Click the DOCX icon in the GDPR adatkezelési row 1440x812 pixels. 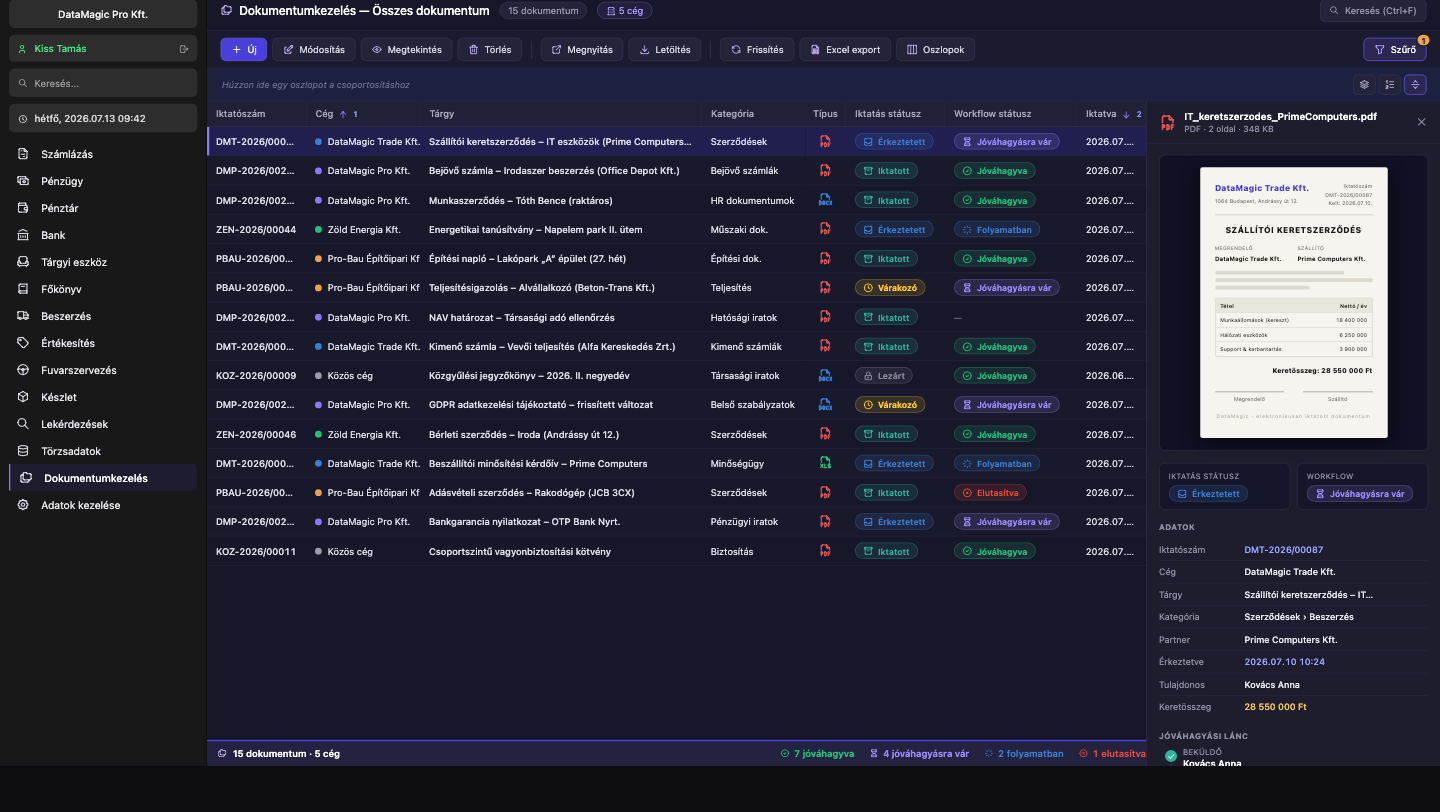click(x=825, y=405)
